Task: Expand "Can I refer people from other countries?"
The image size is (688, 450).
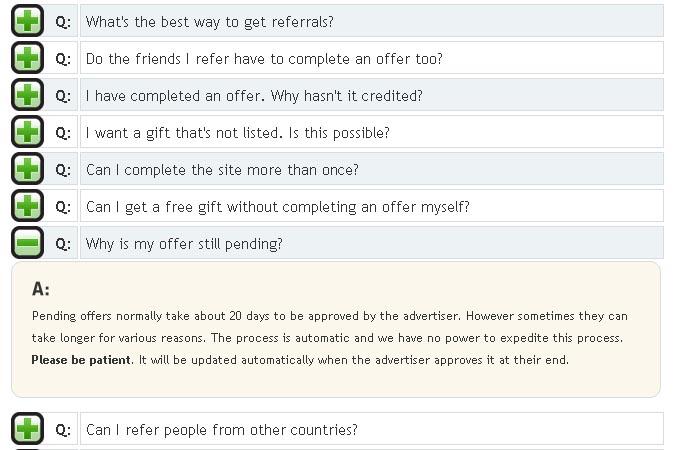Action: 222,430
